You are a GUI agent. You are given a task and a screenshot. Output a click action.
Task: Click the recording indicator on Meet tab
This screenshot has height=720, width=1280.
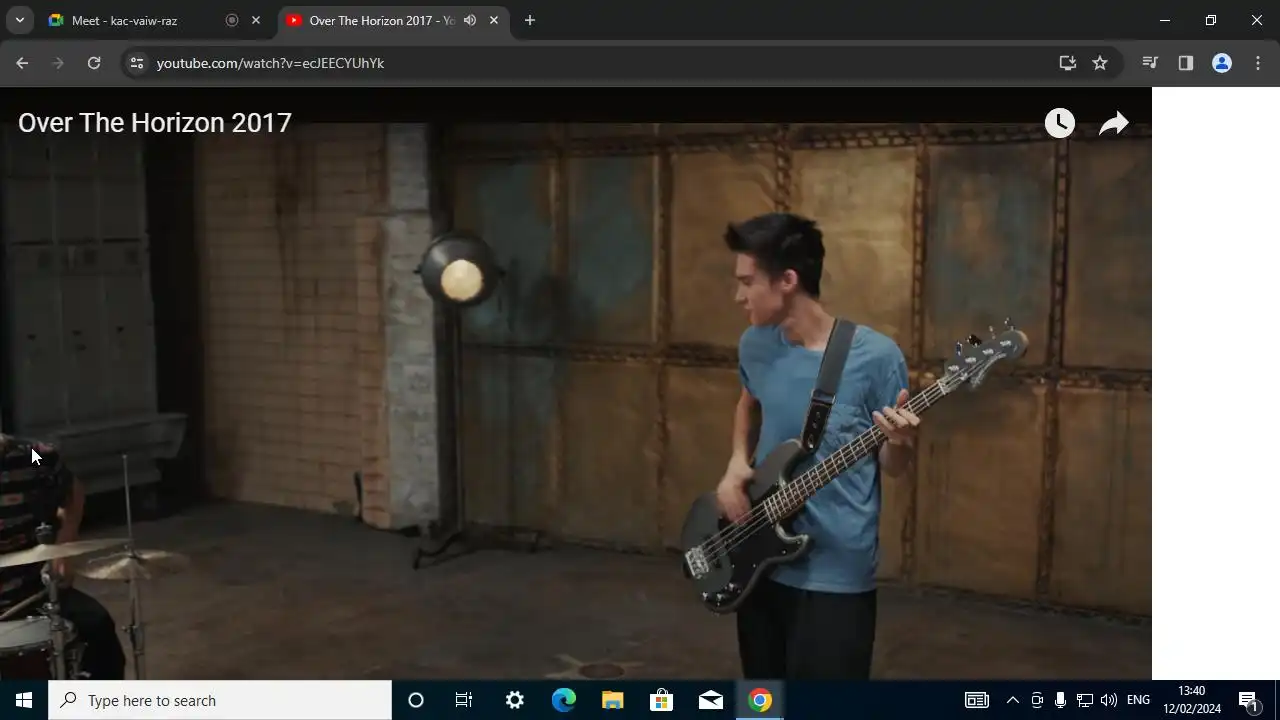pyautogui.click(x=232, y=20)
